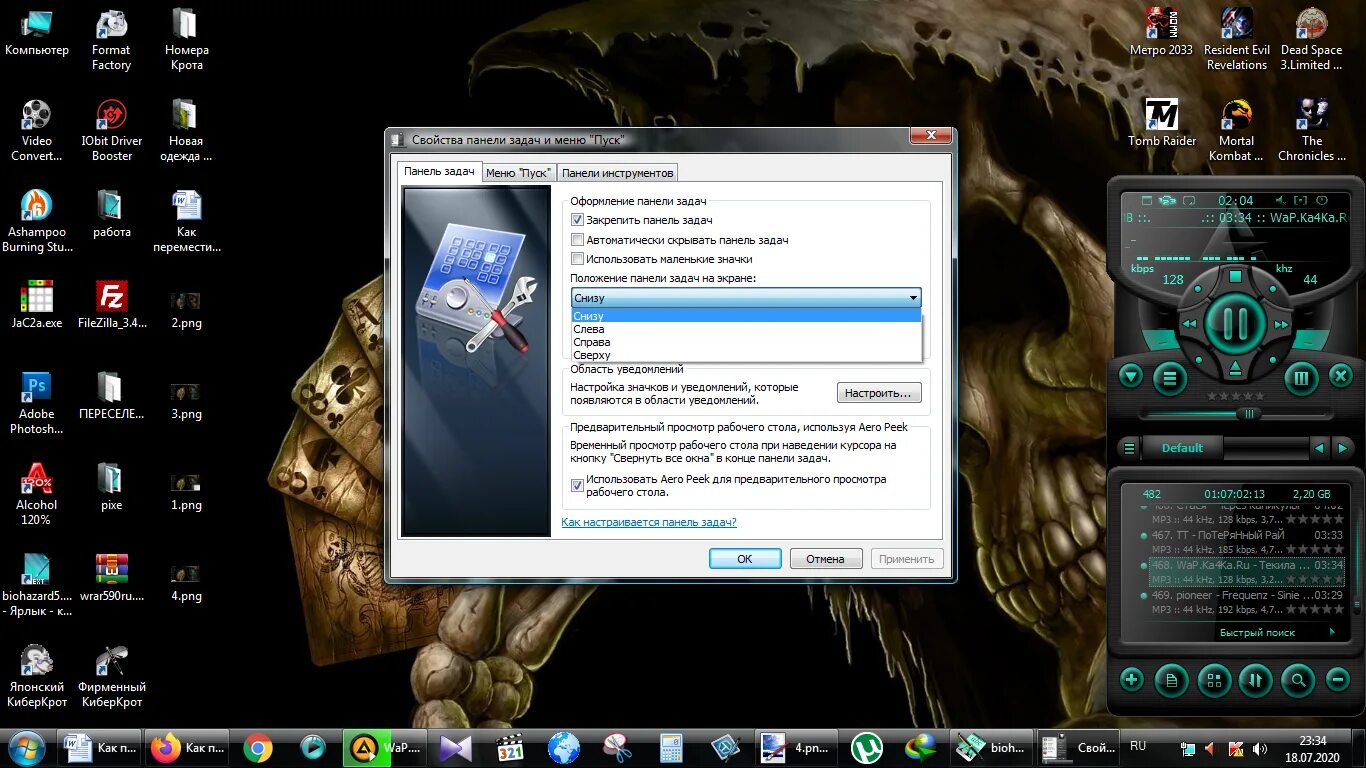Choose Снизу in the position list
1366x768 pixels.
(746, 316)
